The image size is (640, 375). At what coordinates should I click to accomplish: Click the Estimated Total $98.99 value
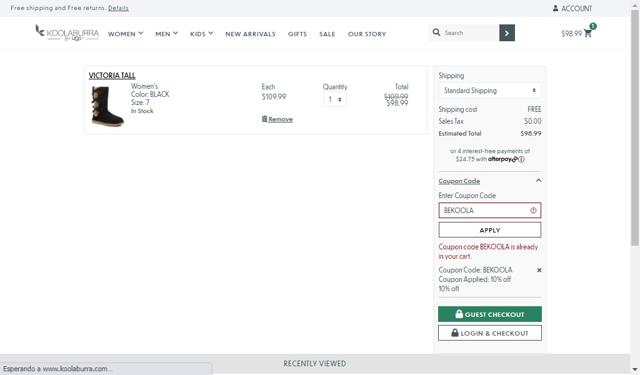[531, 133]
